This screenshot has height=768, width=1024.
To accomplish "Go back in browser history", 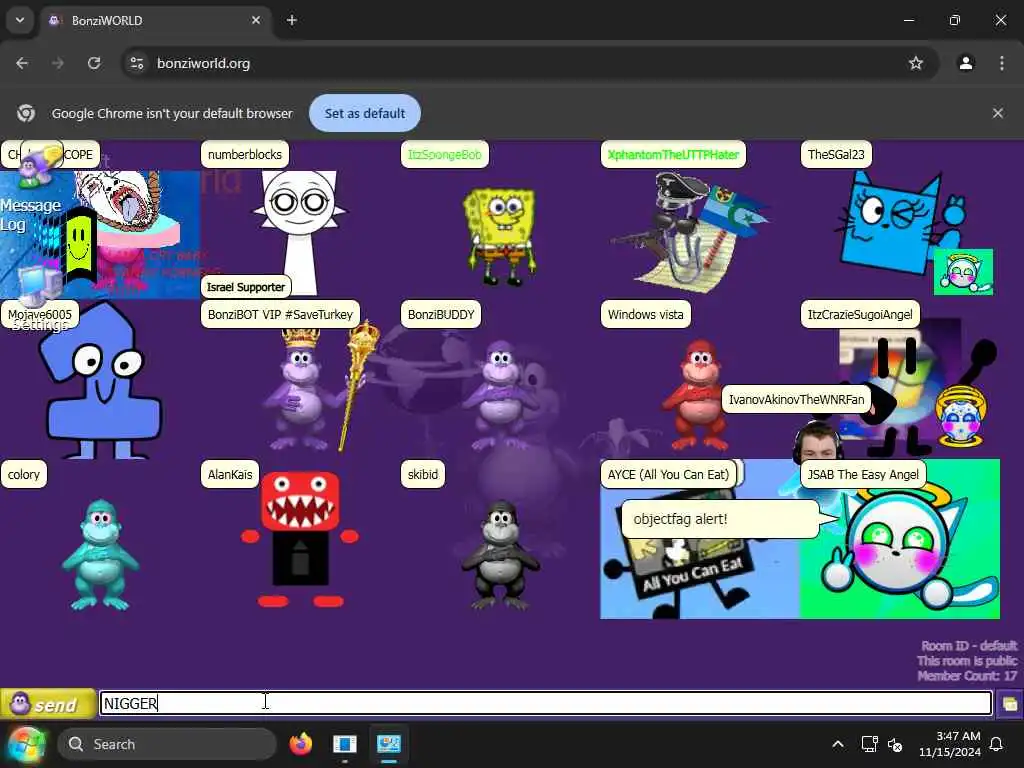I will [x=22, y=63].
